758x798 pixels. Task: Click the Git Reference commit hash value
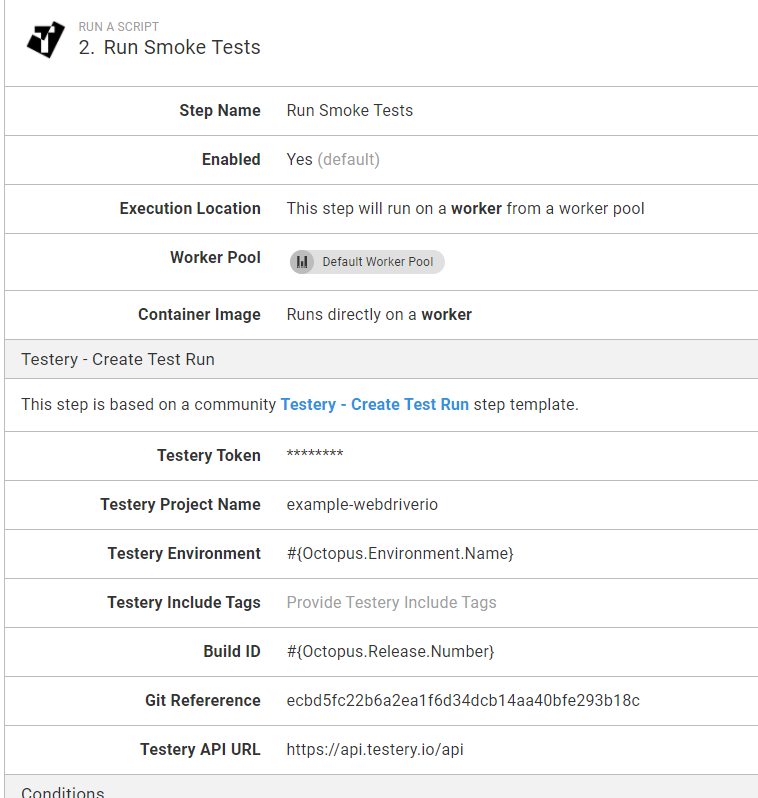pyautogui.click(x=463, y=700)
